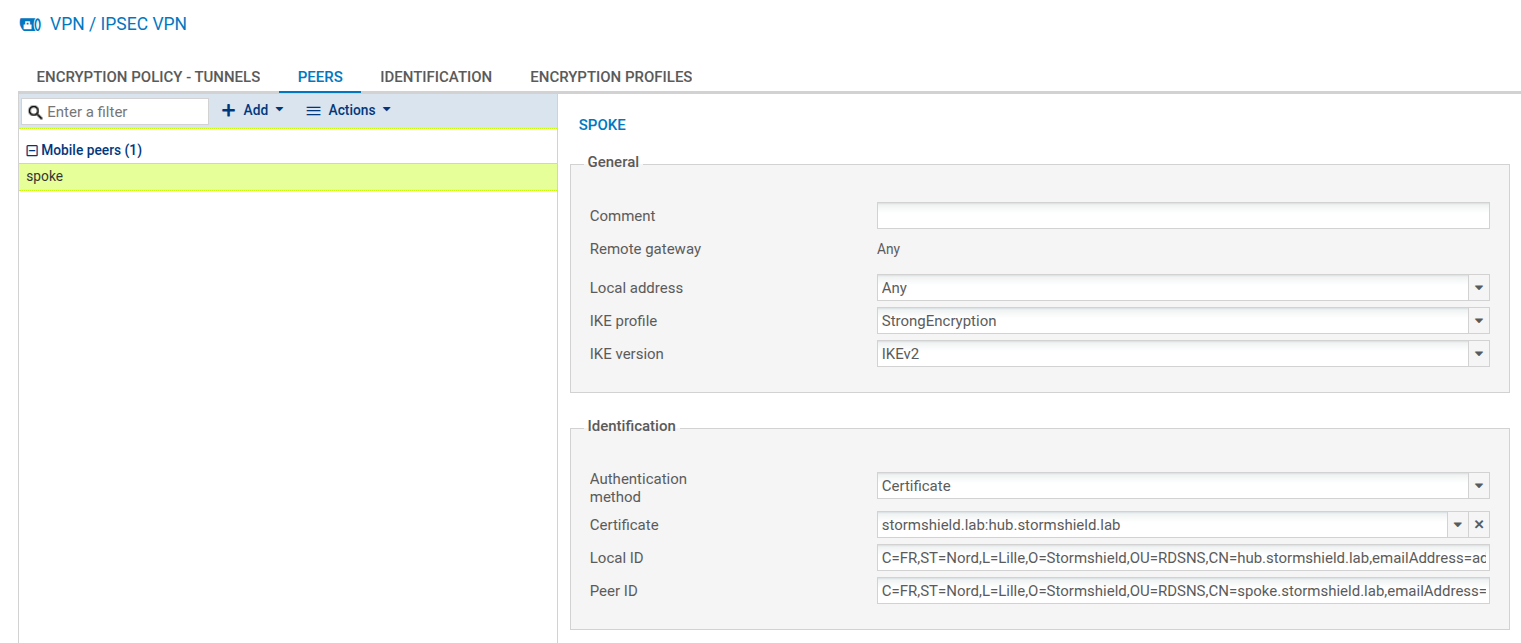Clear the selected certificate using the X icon
The image size is (1521, 643).
1478,524
